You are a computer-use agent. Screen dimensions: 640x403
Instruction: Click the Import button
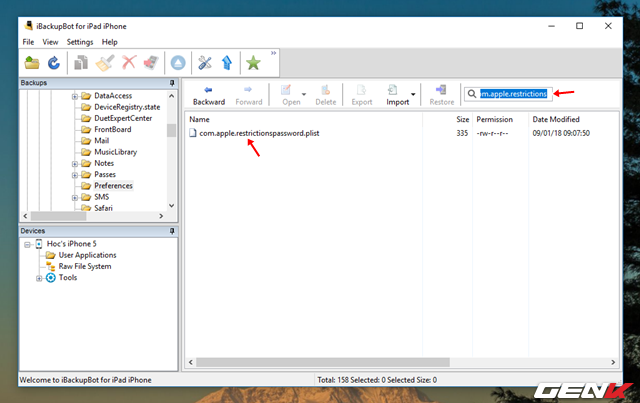[397, 96]
